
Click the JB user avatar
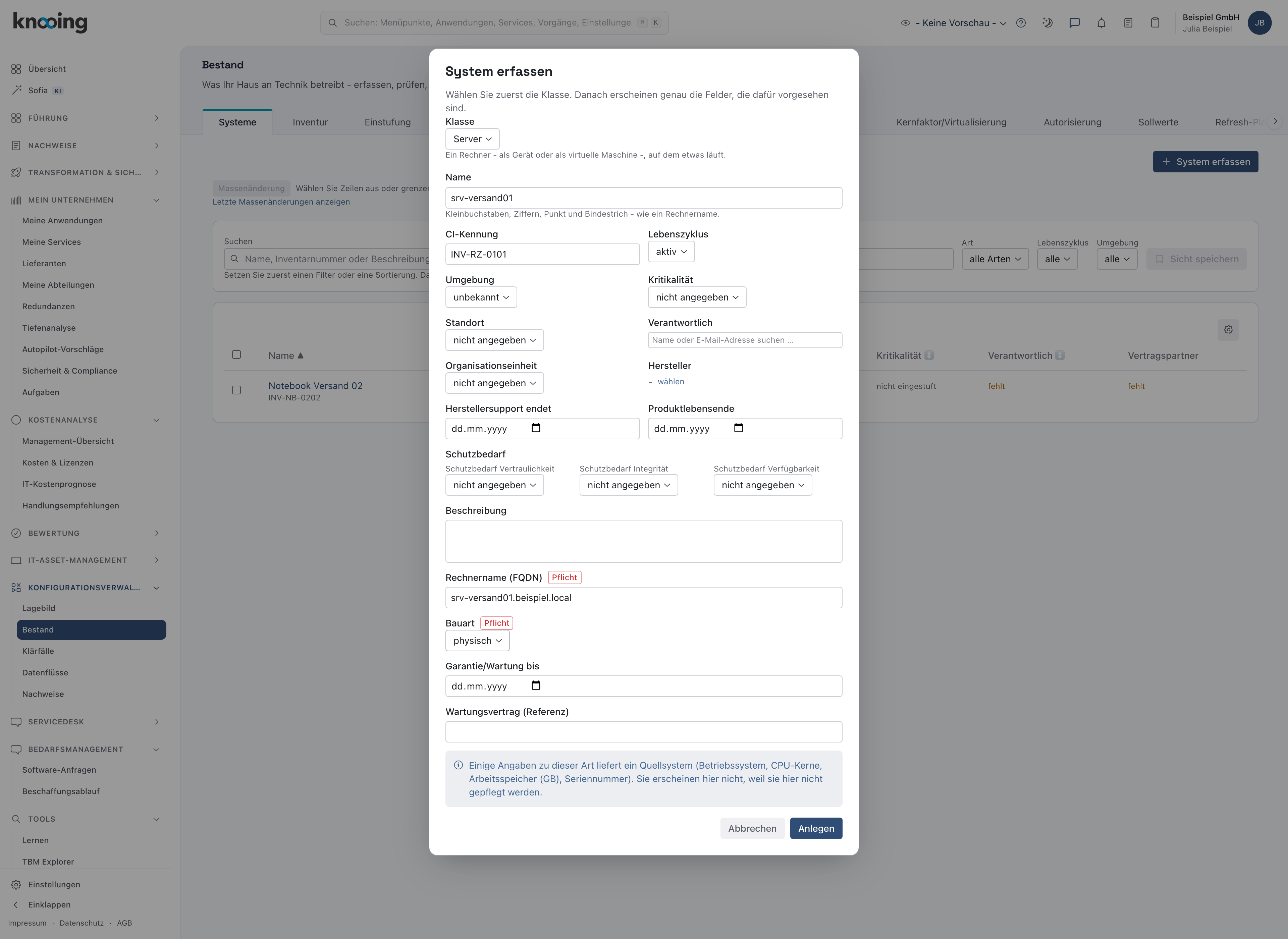pyautogui.click(x=1259, y=23)
